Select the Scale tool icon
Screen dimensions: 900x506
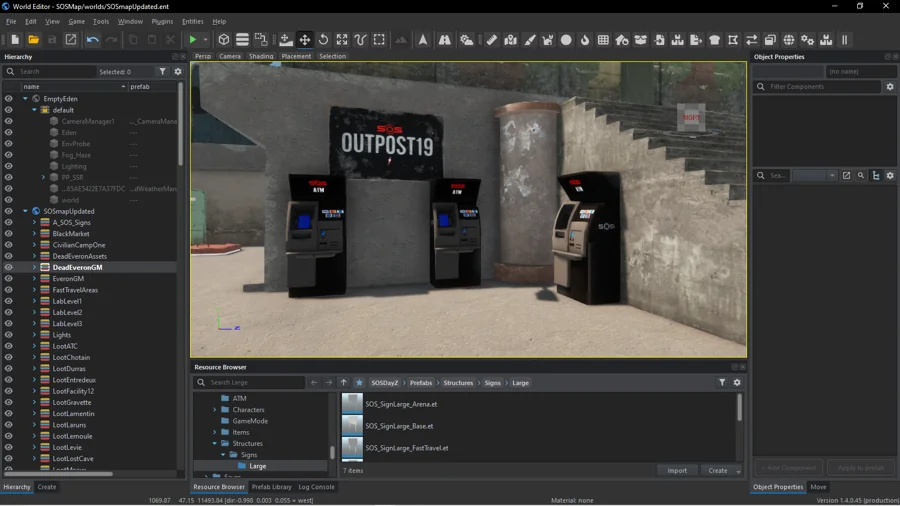click(x=342, y=40)
